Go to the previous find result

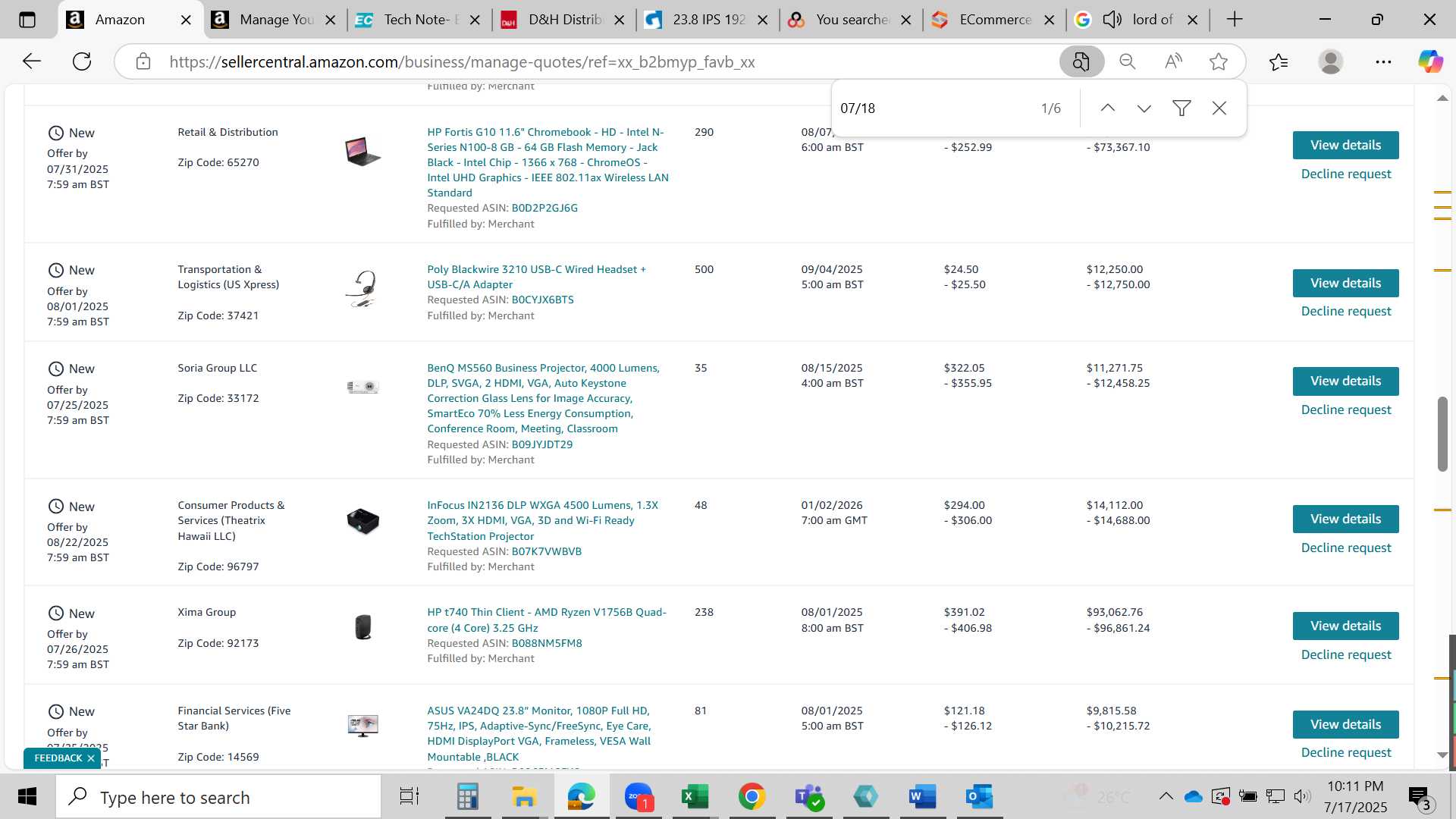[x=1108, y=108]
